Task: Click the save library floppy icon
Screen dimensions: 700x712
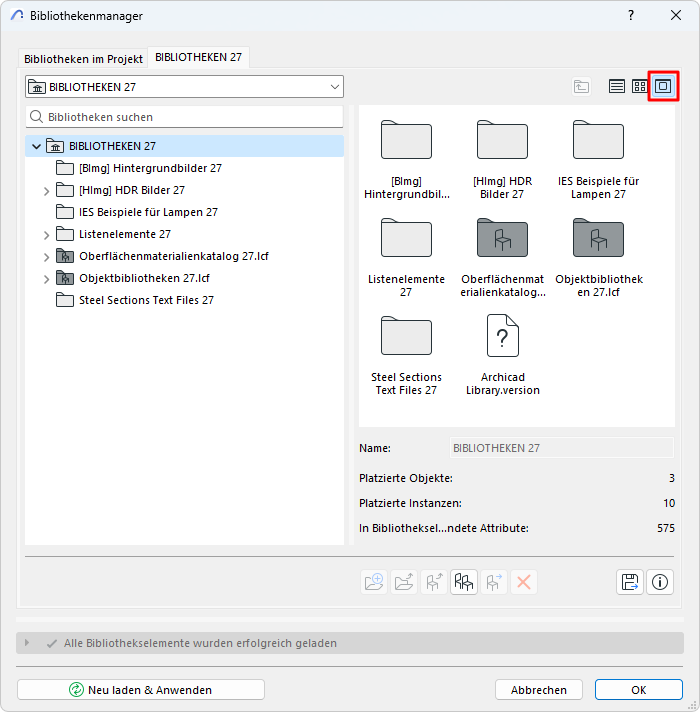Action: coord(630,582)
